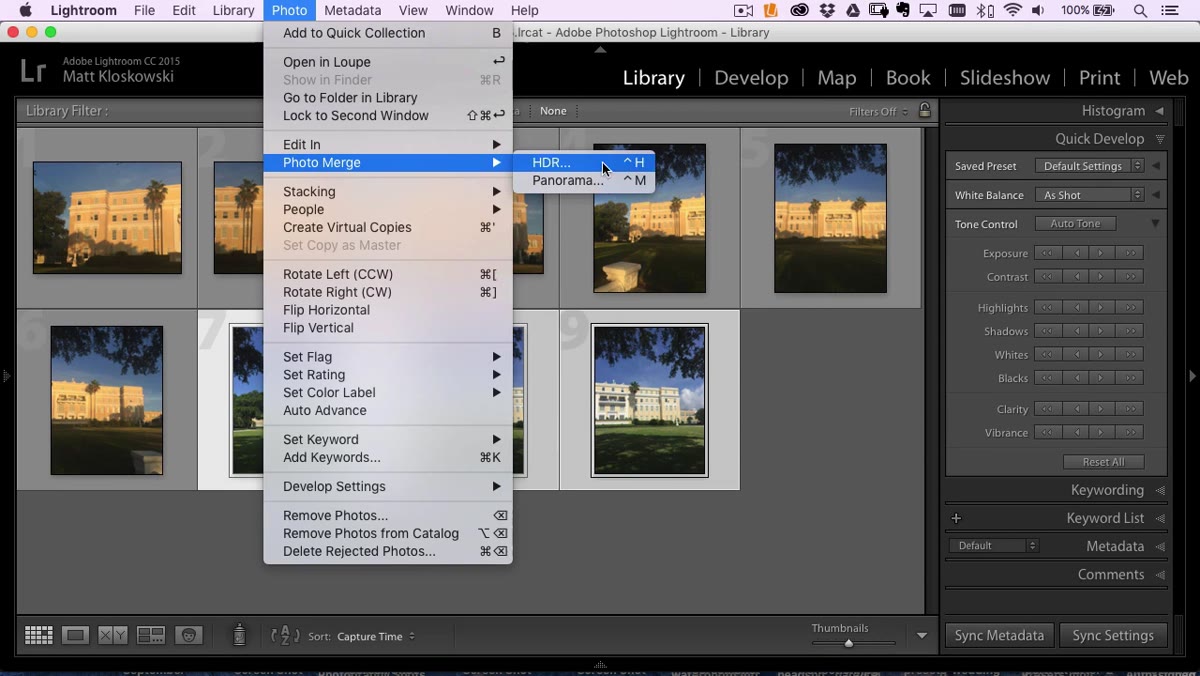1200x676 pixels.
Task: Click the Bluetooth status icon
Action: 987,11
